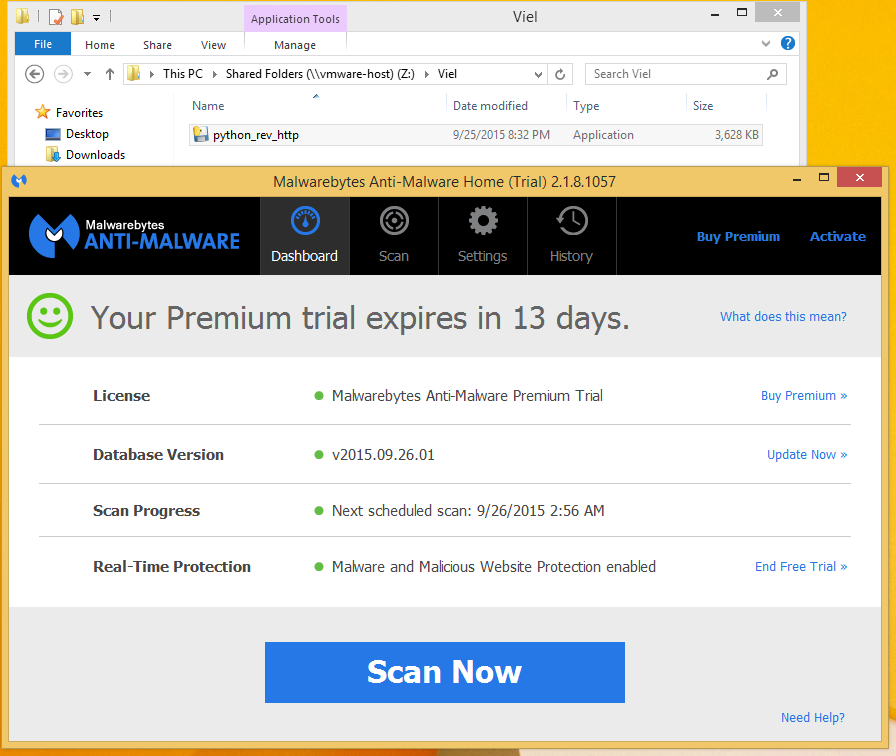Click Buy Premium in the black header
Image resolution: width=896 pixels, height=756 pixels.
point(738,237)
